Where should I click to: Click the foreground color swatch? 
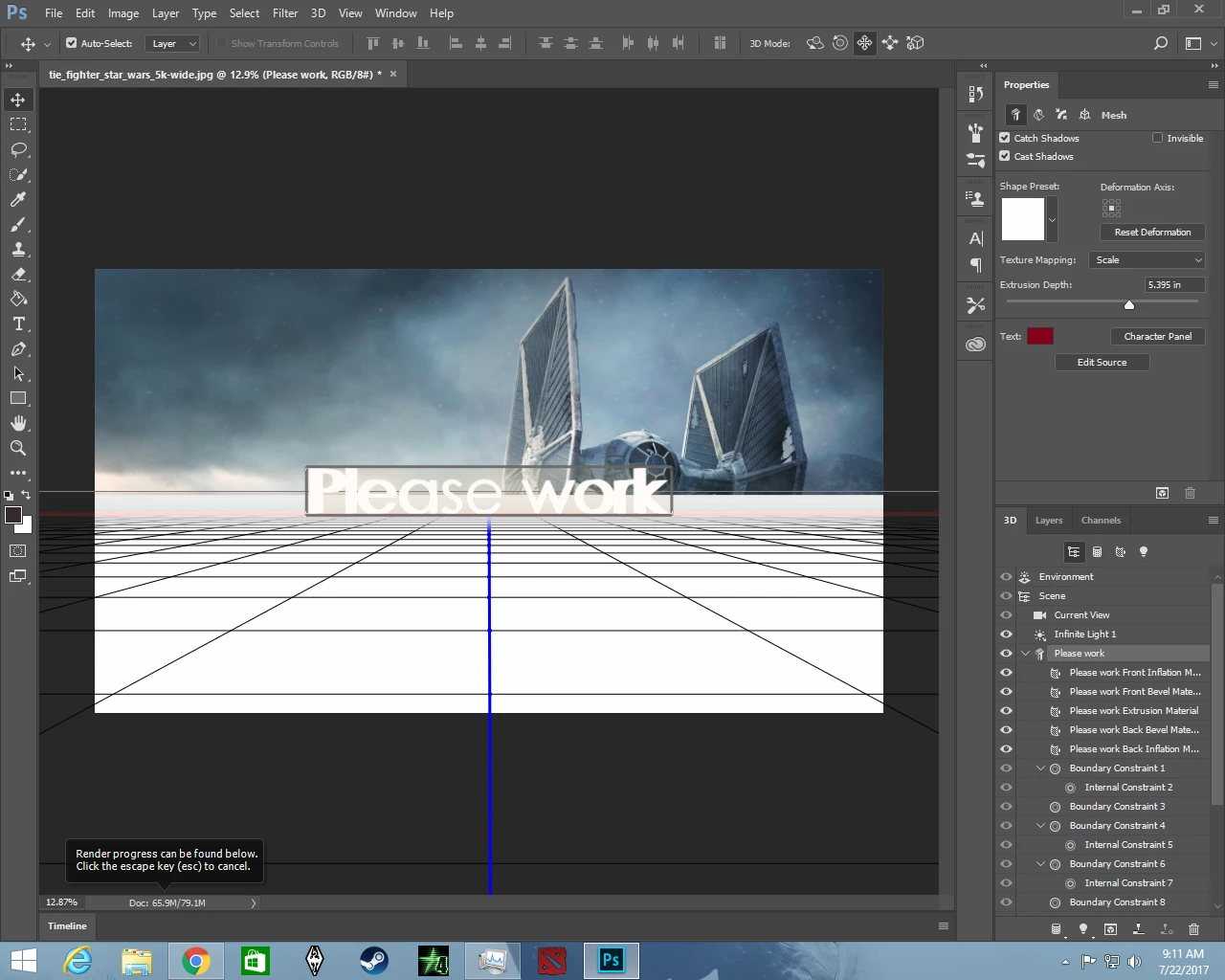point(13,516)
